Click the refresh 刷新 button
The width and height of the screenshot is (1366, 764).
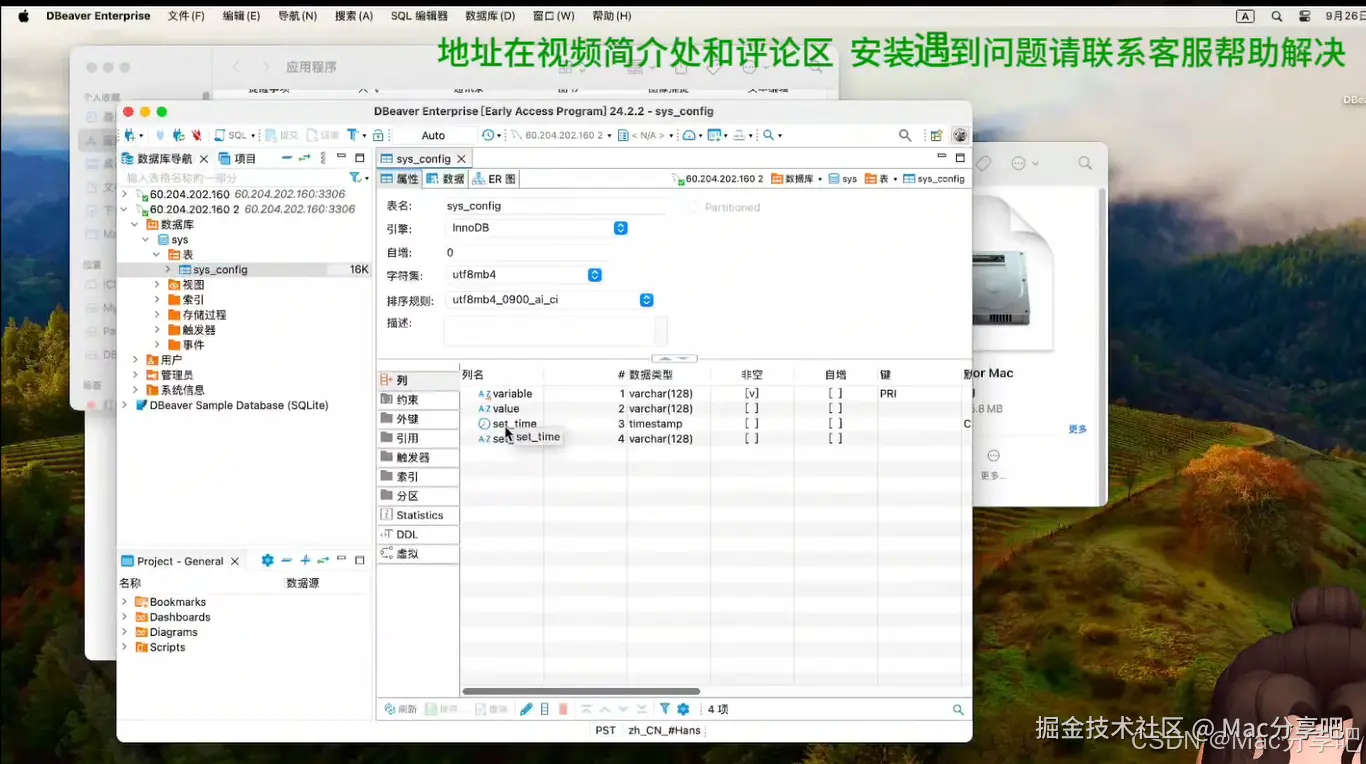click(x=400, y=709)
